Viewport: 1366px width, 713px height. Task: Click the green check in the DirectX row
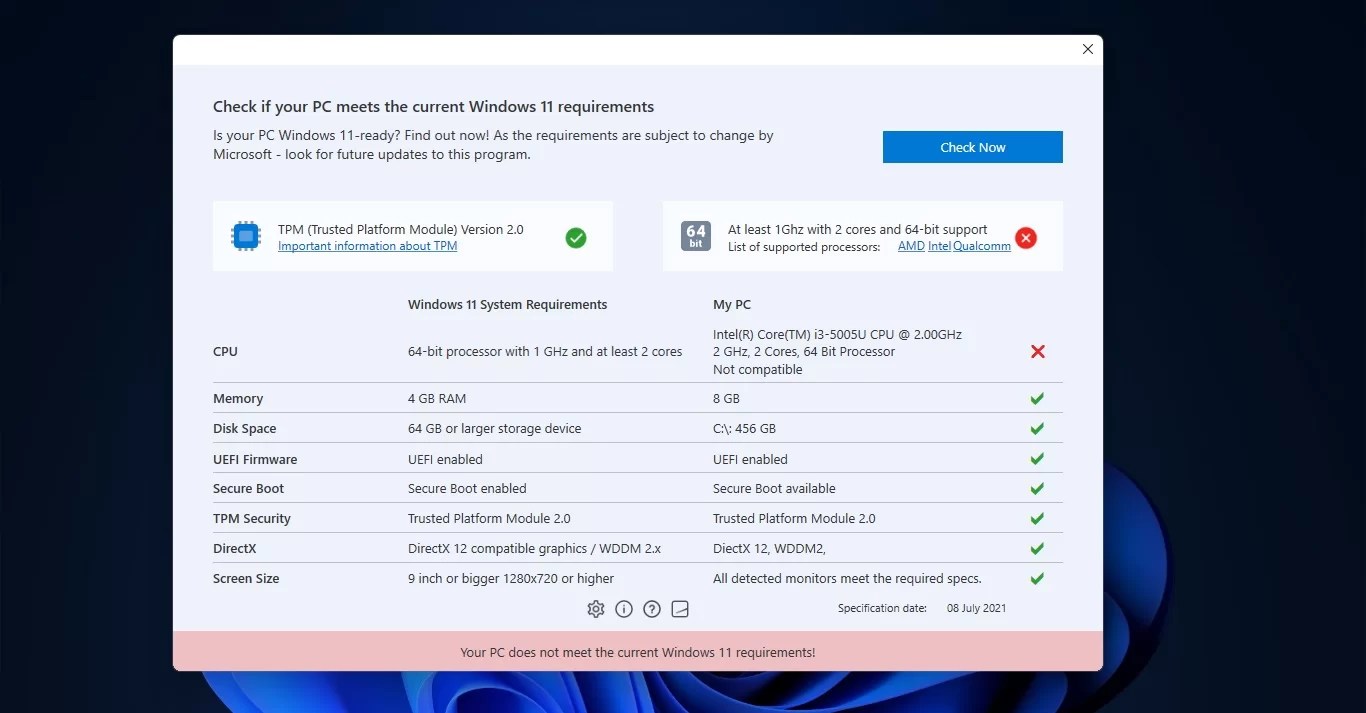[1037, 548]
